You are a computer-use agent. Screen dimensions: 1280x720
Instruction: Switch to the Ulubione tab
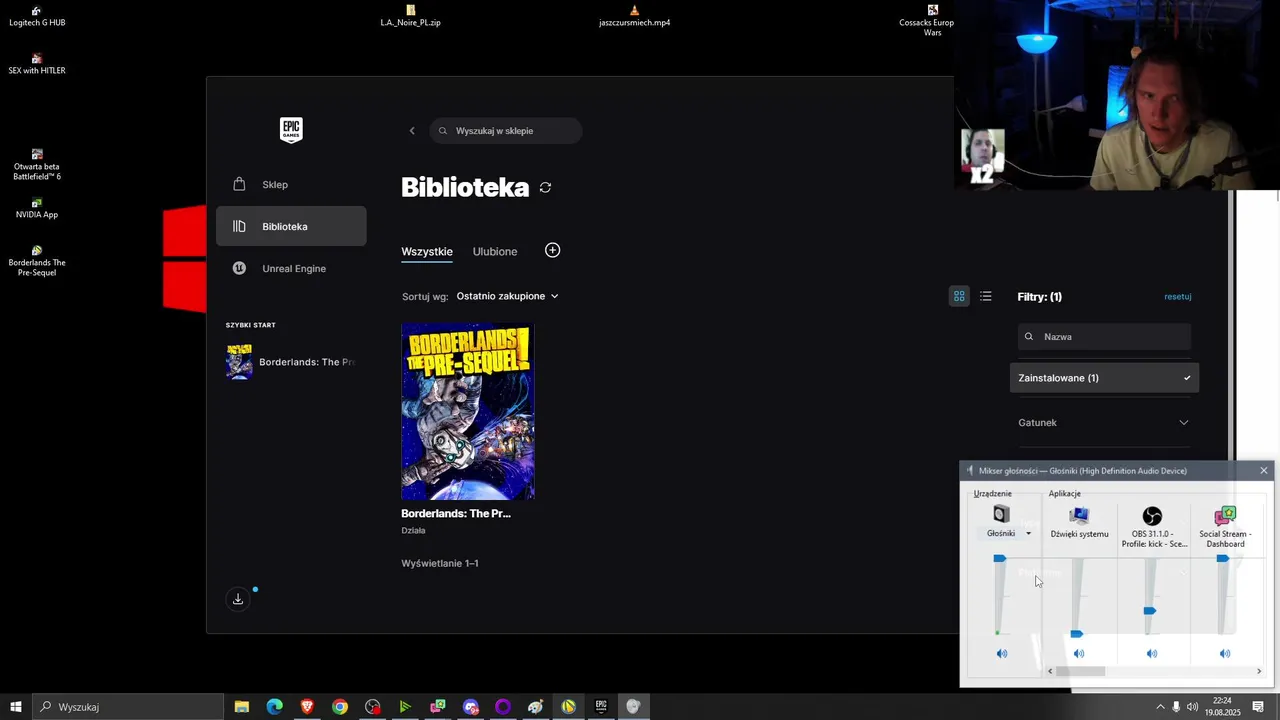pyautogui.click(x=495, y=251)
